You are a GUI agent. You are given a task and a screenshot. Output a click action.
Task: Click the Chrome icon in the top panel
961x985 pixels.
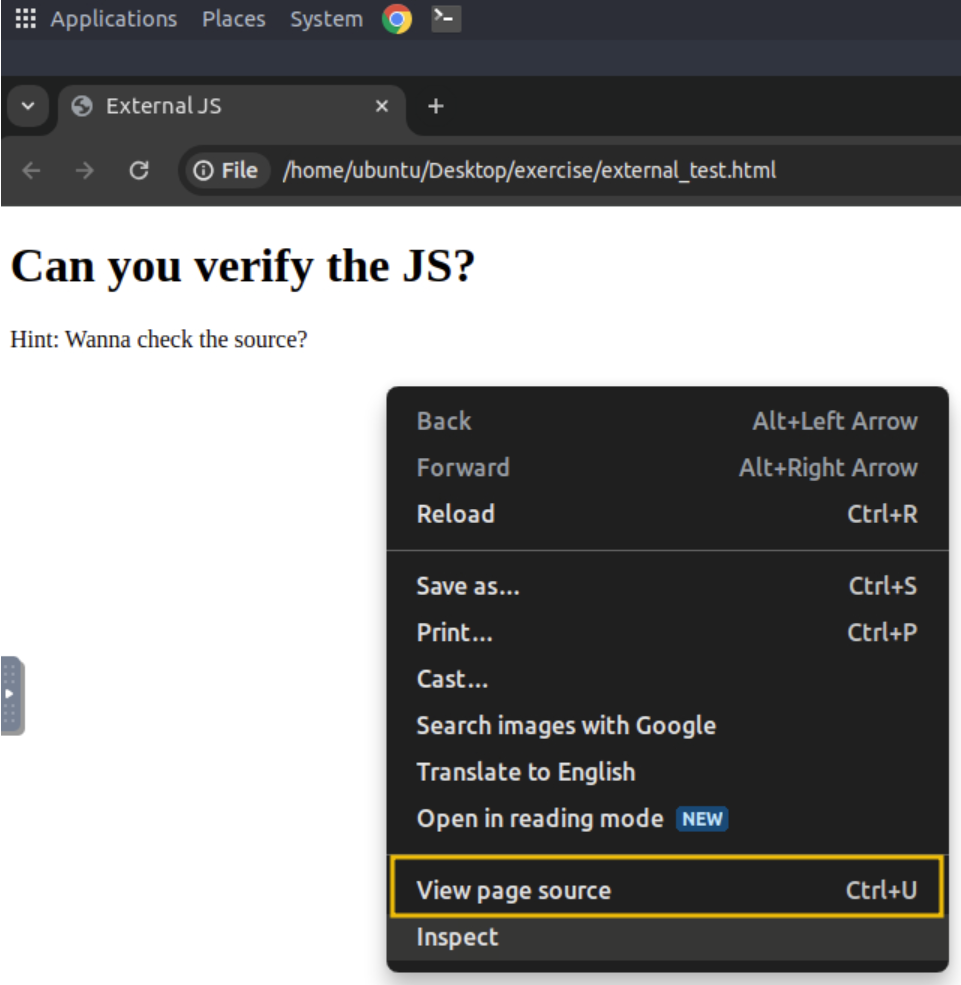pos(397,19)
